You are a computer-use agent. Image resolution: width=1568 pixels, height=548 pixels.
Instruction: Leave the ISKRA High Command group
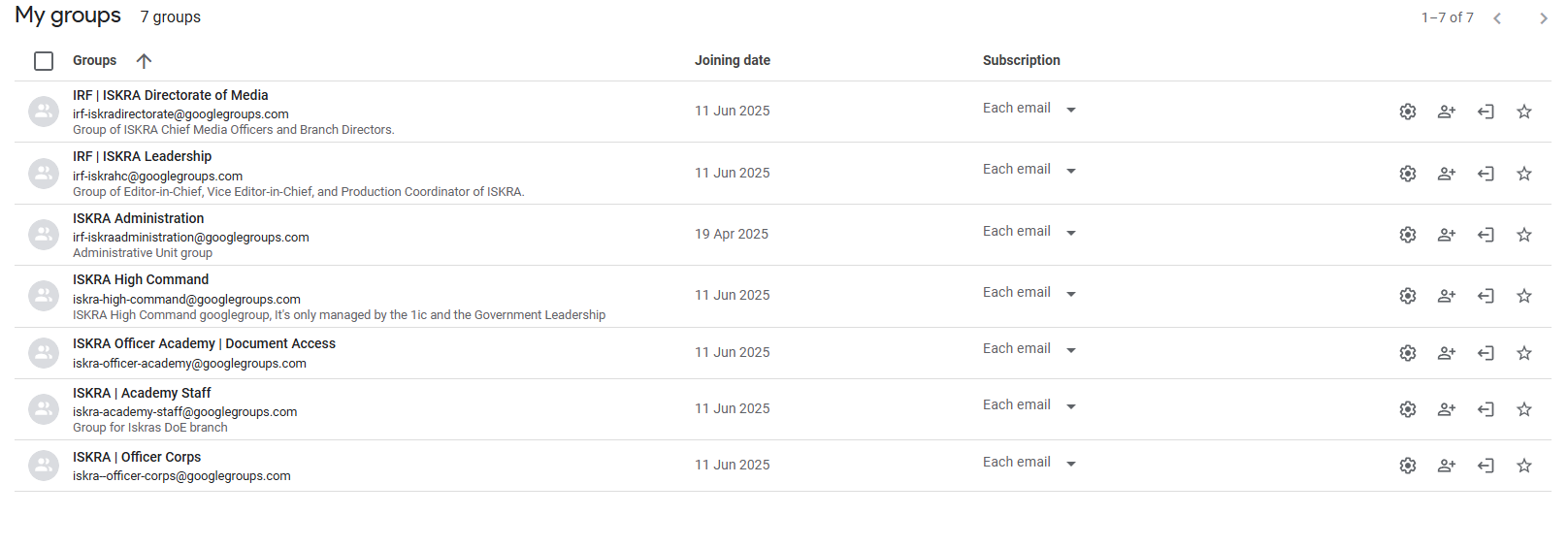(1485, 296)
